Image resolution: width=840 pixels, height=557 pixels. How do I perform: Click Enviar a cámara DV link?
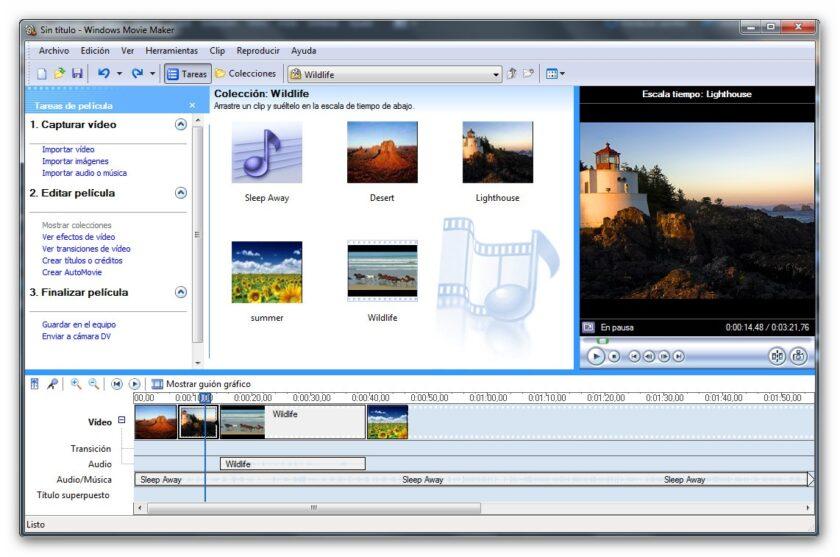76,336
